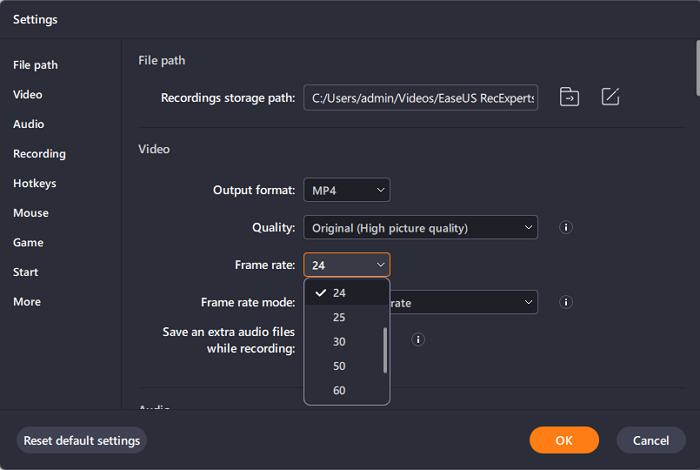Open the Quality dropdown

pos(421,228)
